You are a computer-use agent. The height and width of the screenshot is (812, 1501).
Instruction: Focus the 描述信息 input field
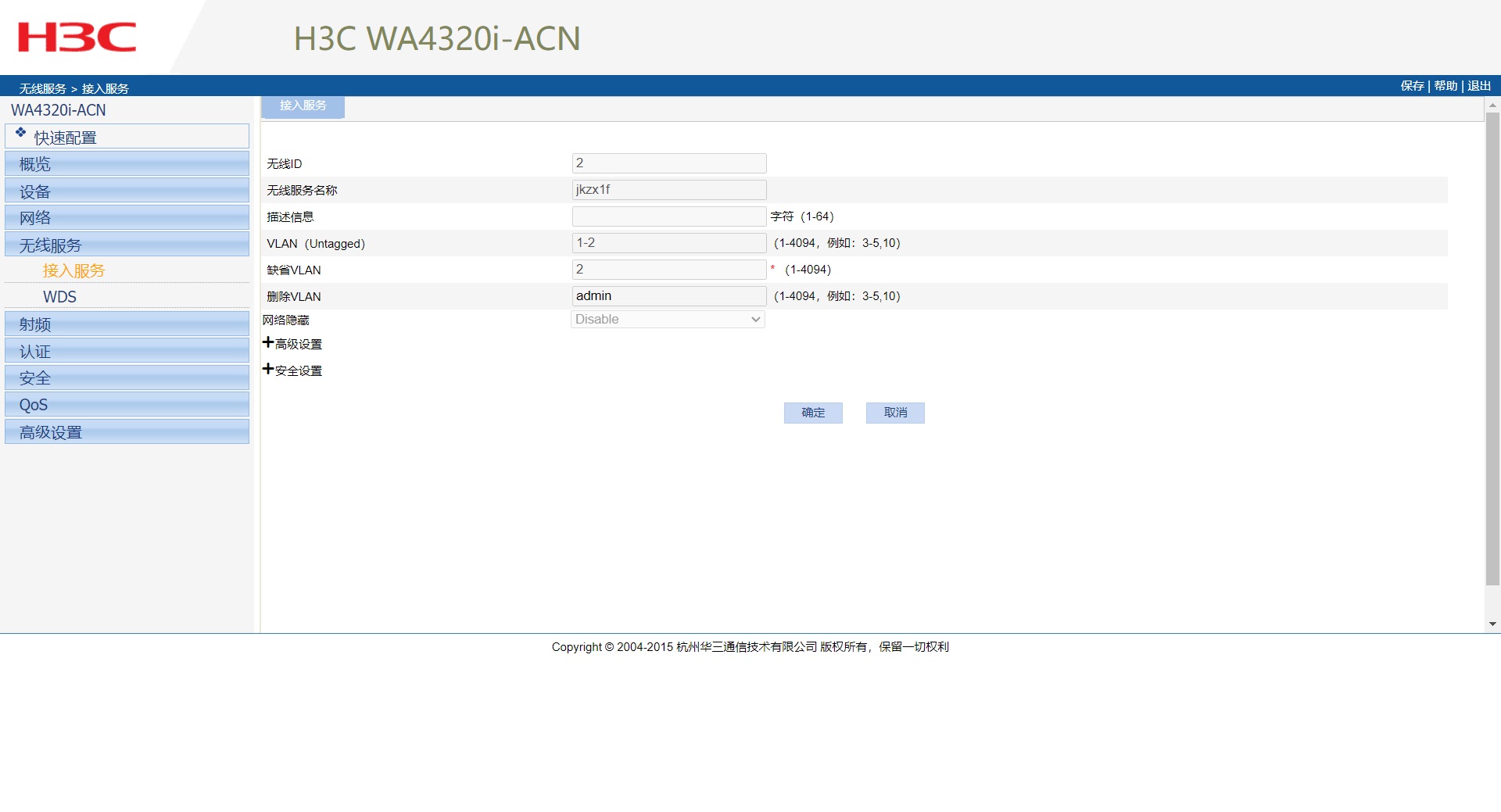coord(669,216)
